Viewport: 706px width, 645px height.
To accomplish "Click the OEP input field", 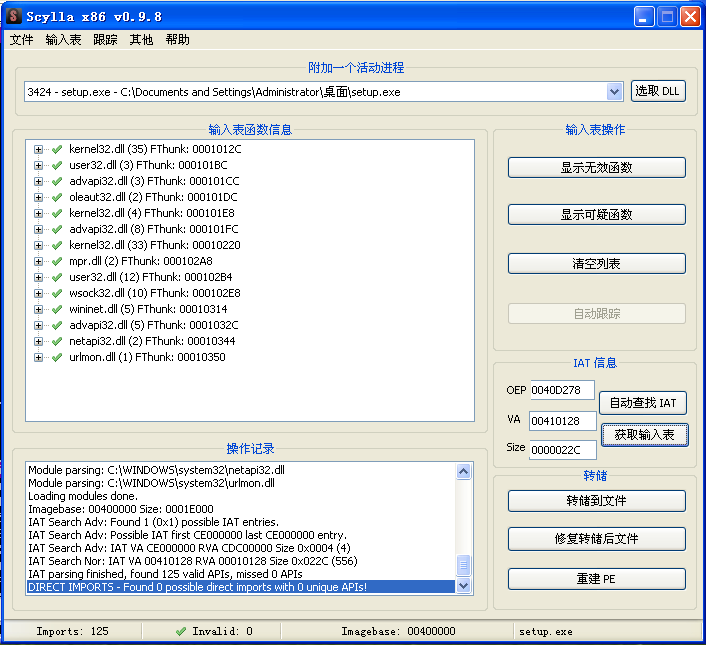I will tap(562, 390).
